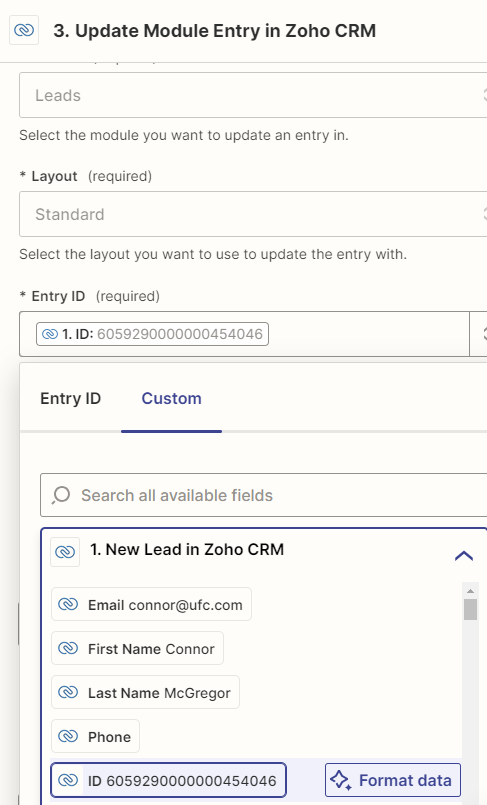Screen dimensions: 487x805
Task: Click the scrollbar up arrow in field list
Action: 470,591
